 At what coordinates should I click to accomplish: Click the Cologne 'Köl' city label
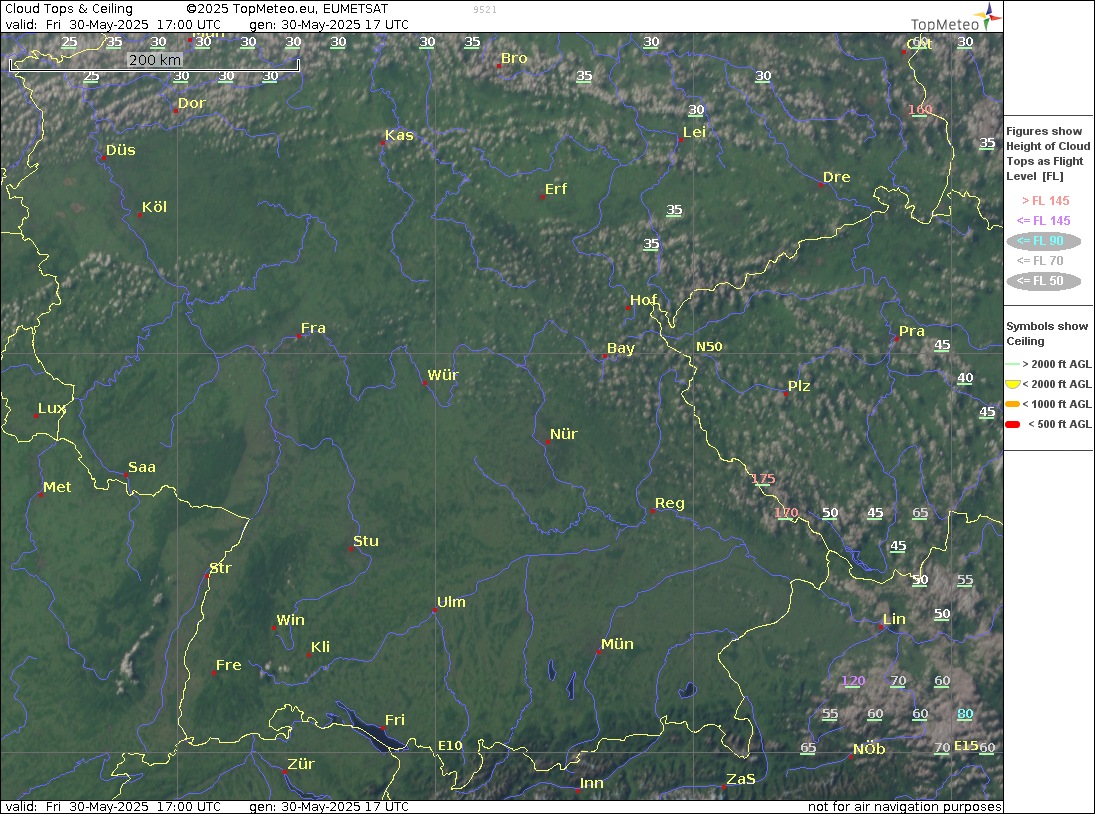point(154,207)
